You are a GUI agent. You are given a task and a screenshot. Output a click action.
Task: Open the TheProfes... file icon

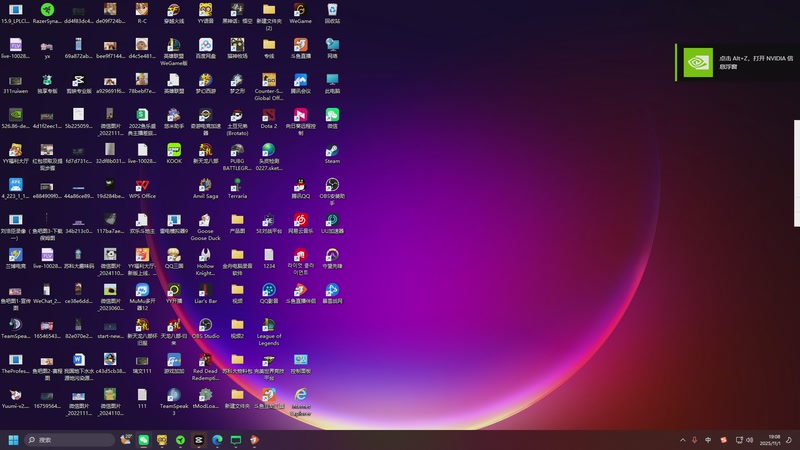coord(15,364)
